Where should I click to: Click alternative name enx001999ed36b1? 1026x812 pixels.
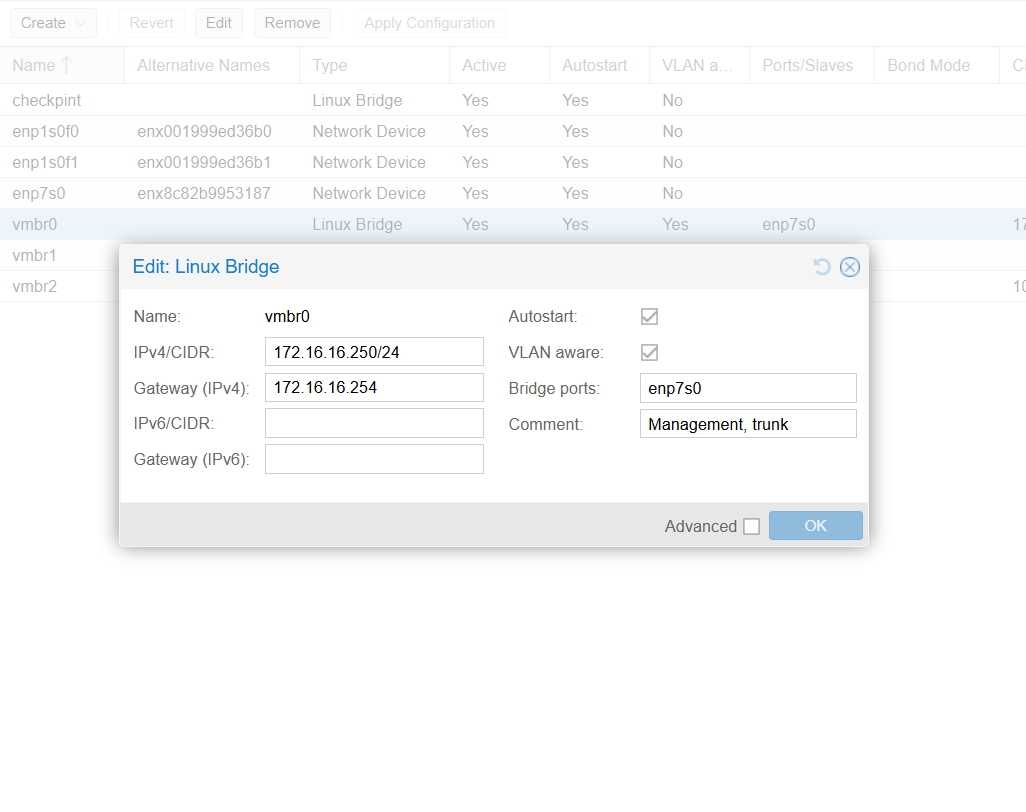point(204,162)
